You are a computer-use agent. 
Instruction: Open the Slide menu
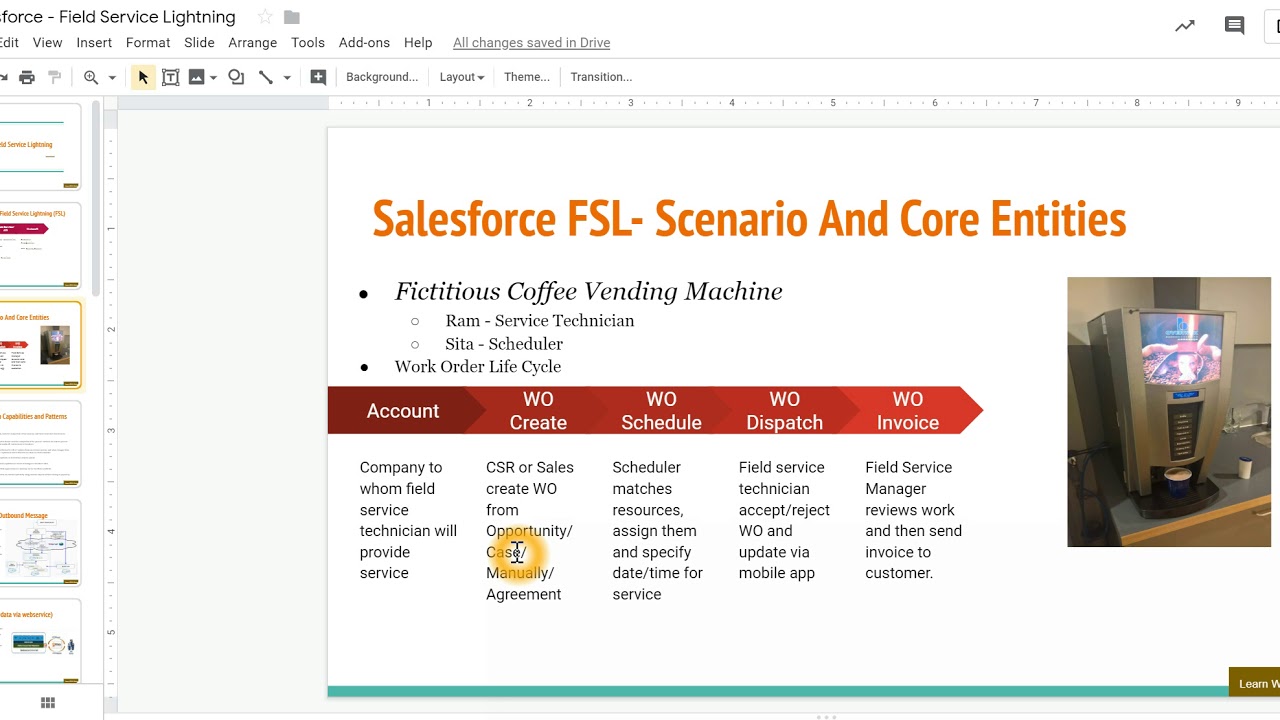coord(199,43)
